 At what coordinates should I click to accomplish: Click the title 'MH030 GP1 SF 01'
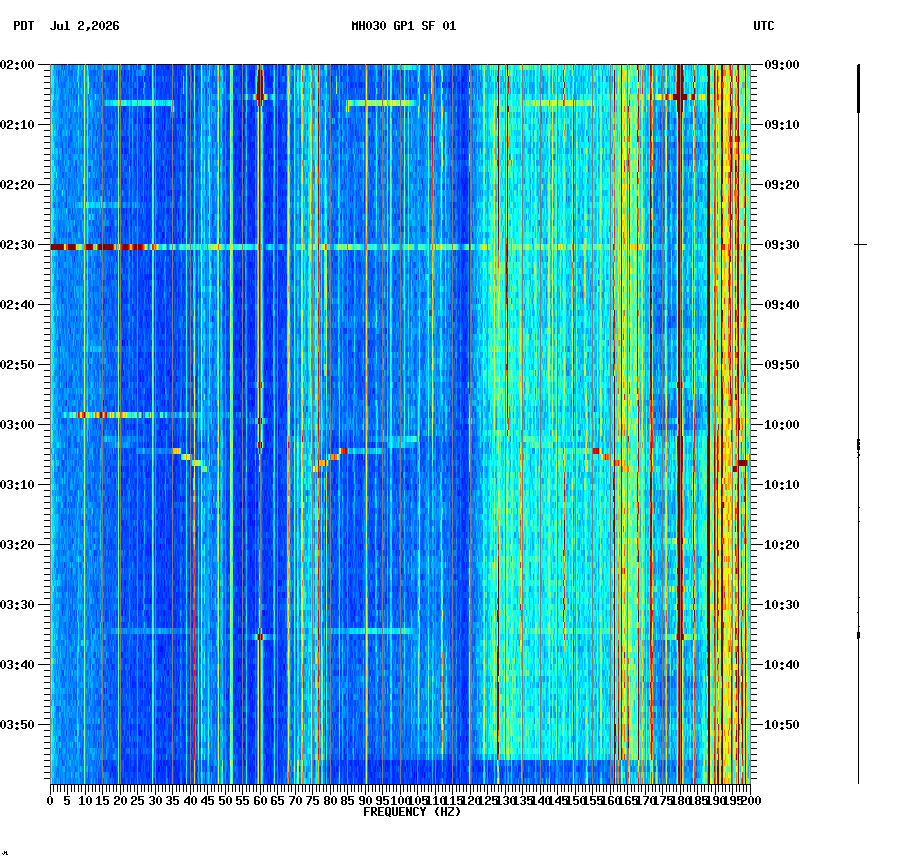click(403, 26)
